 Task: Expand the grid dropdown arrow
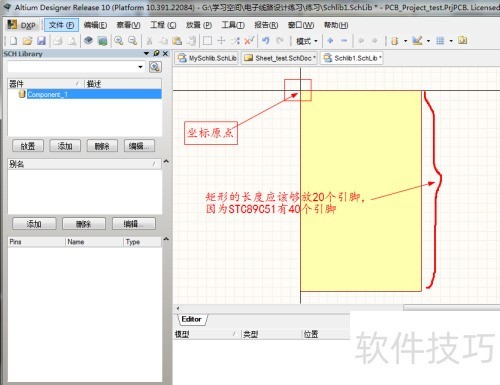[x=451, y=41]
